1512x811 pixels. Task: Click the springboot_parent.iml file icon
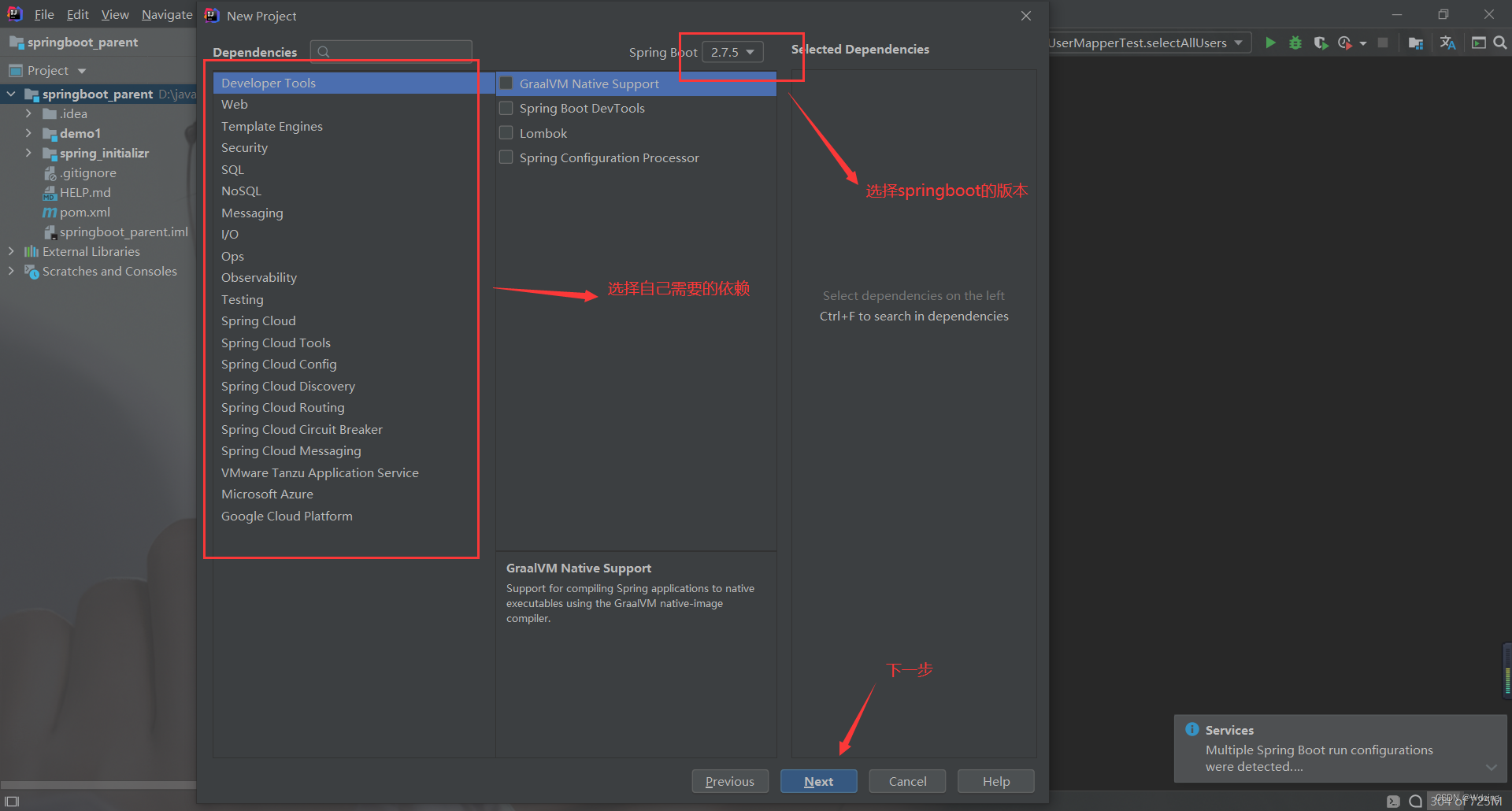(50, 232)
